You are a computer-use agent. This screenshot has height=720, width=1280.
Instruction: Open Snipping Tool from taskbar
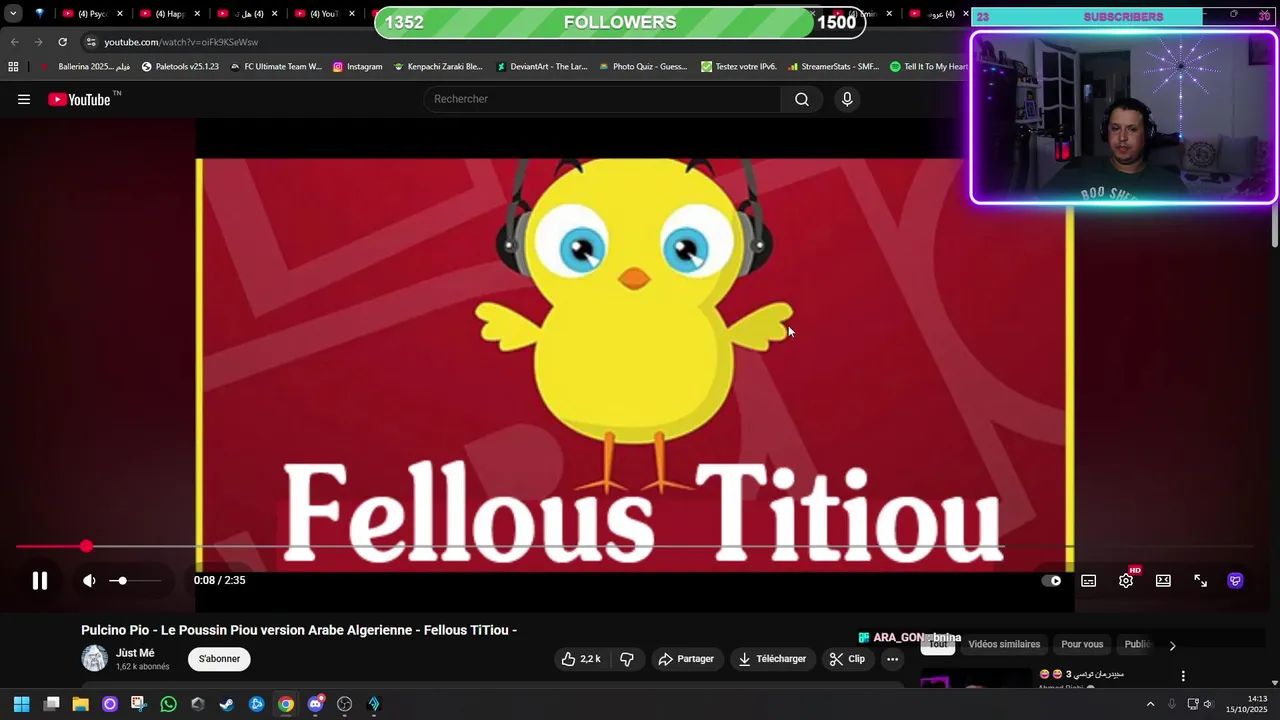pos(139,704)
